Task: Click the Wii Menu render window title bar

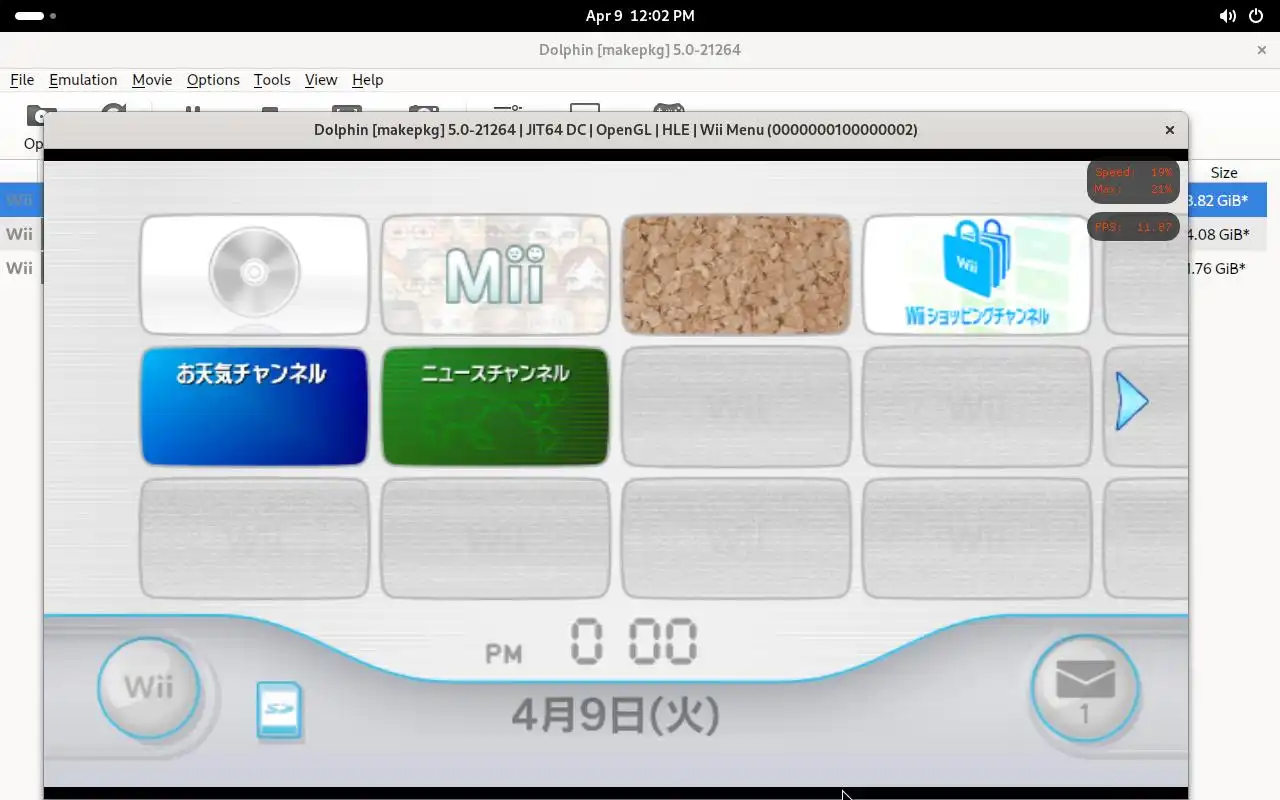Action: [x=616, y=130]
